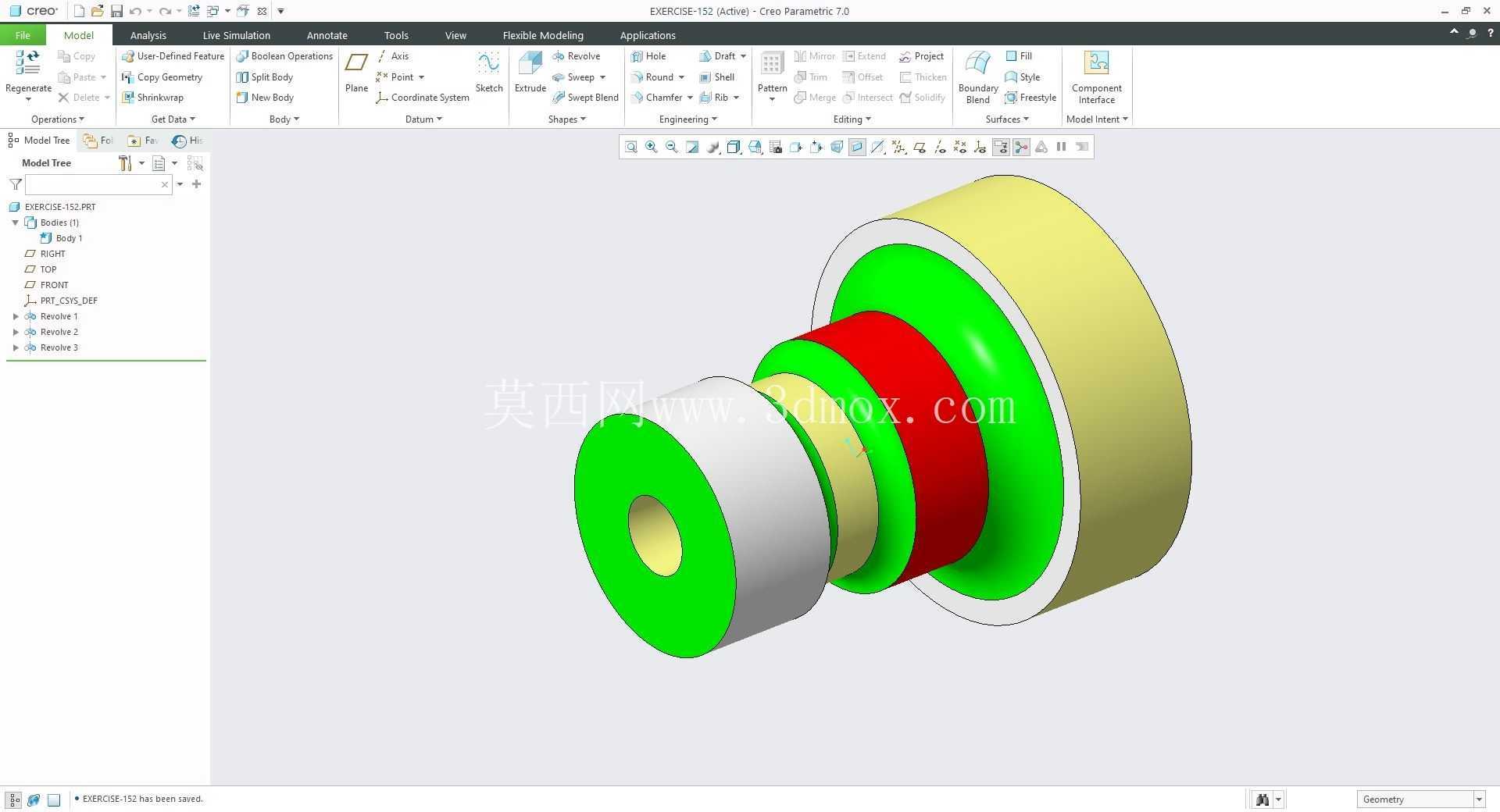This screenshot has width=1500, height=812.
Task: Click the Redo arrow icon
Action: (x=165, y=11)
